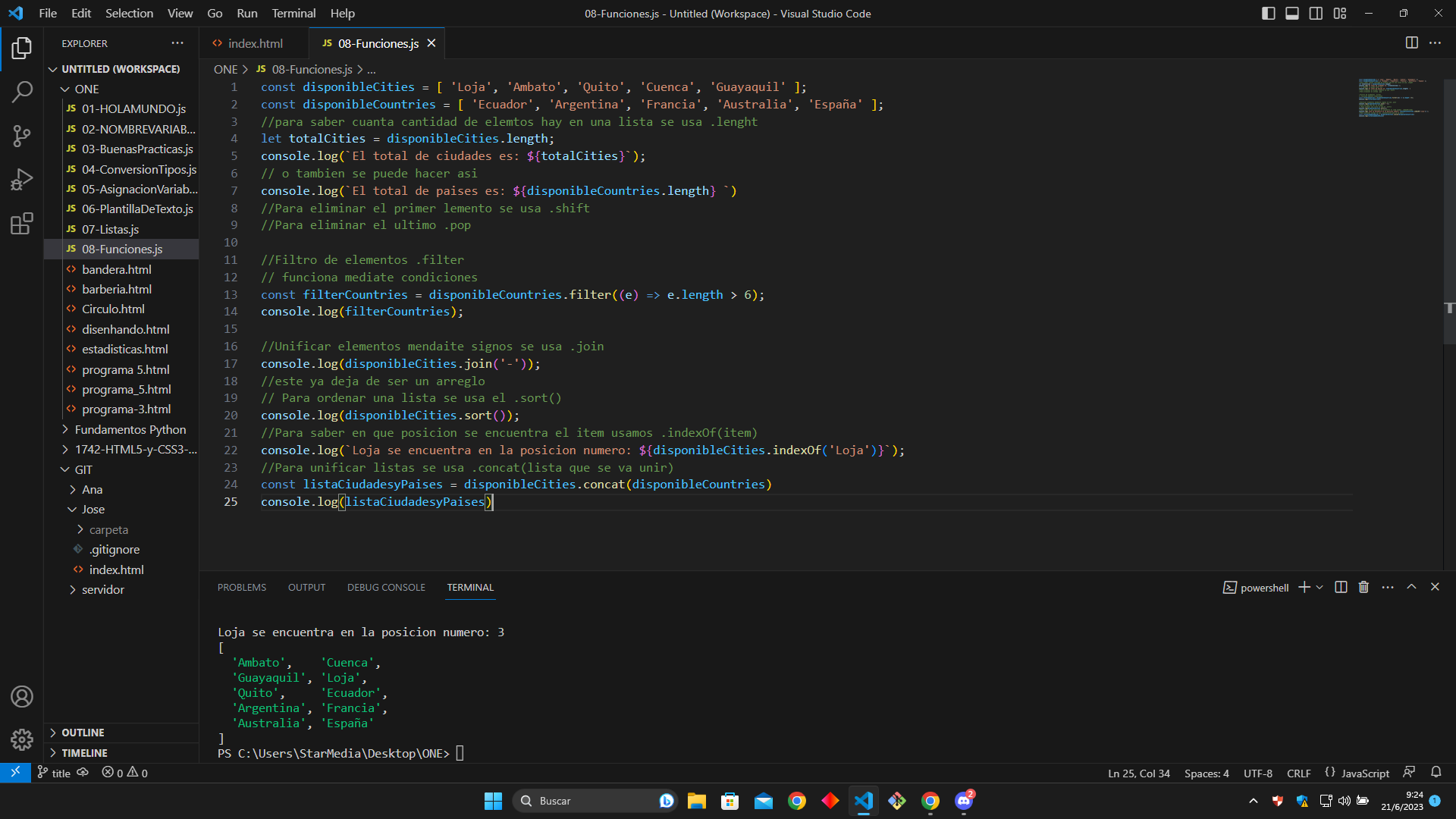This screenshot has height=819, width=1456.
Task: Open the Explorer icon in activity bar
Action: pos(22,47)
